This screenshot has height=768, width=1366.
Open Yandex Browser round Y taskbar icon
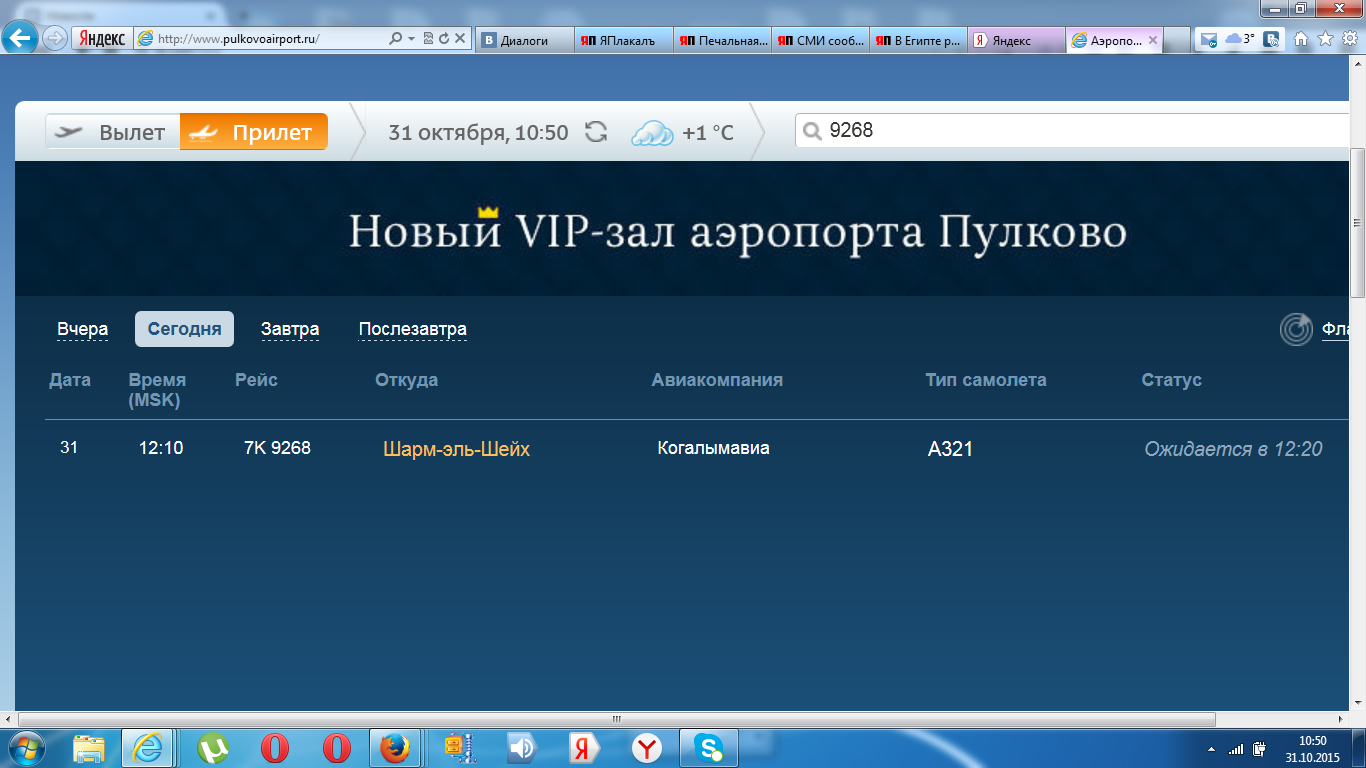pos(647,748)
